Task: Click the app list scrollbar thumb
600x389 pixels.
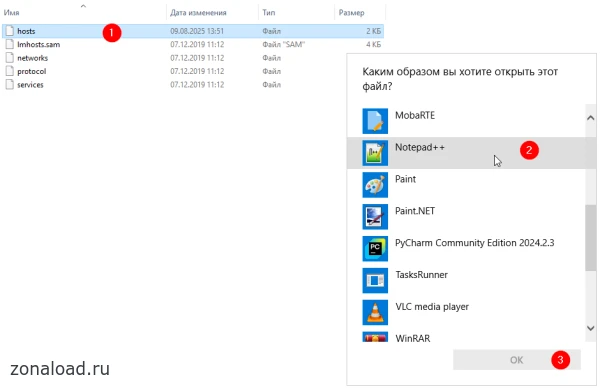Action: (x=590, y=238)
